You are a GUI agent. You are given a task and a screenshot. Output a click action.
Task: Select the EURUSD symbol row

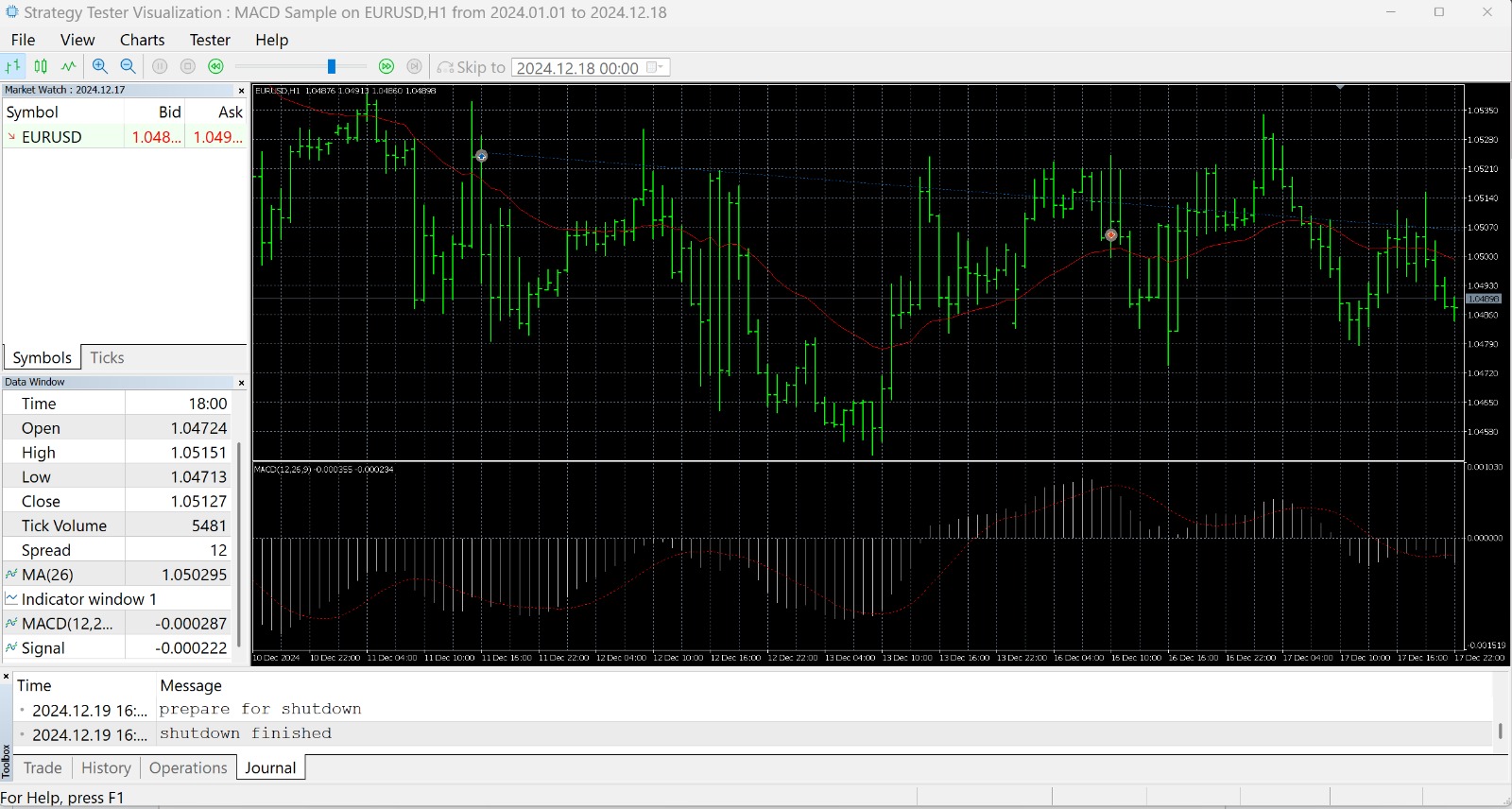pos(52,137)
